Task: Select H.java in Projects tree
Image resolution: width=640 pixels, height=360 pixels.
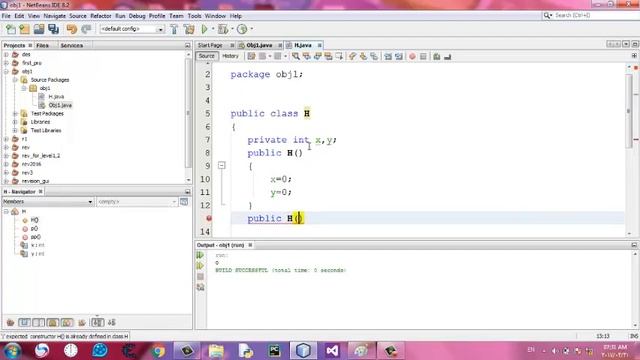Action: click(56, 97)
